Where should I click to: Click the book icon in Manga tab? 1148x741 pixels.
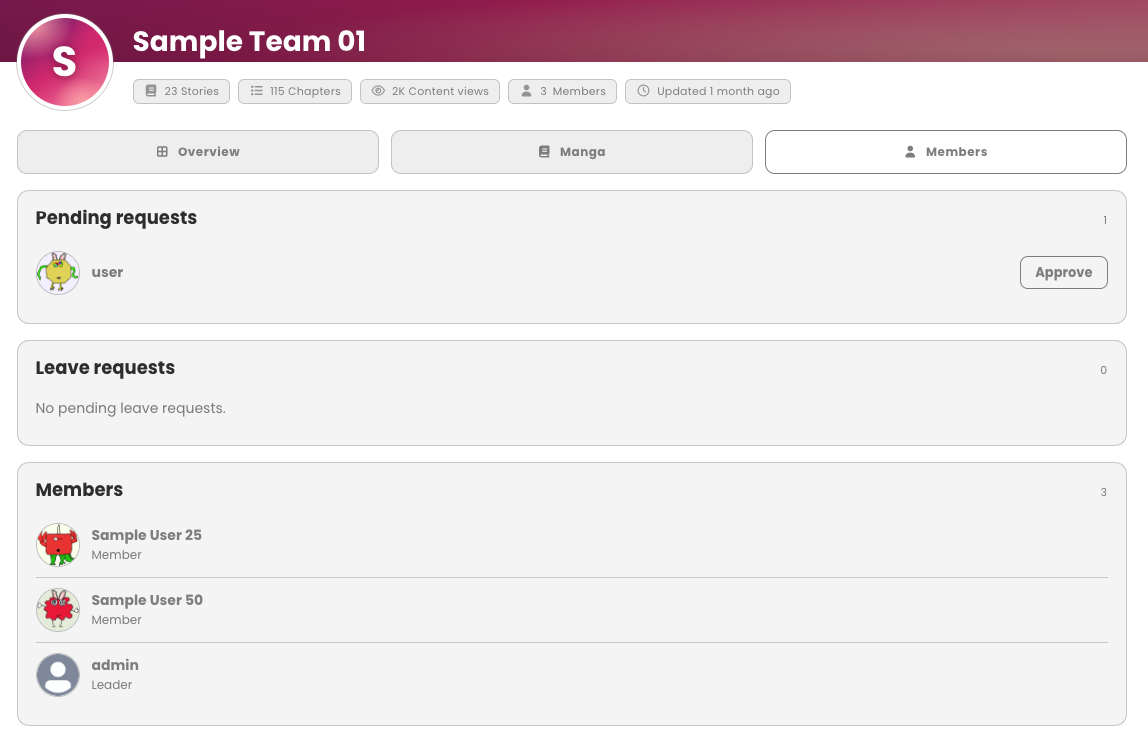coord(544,152)
